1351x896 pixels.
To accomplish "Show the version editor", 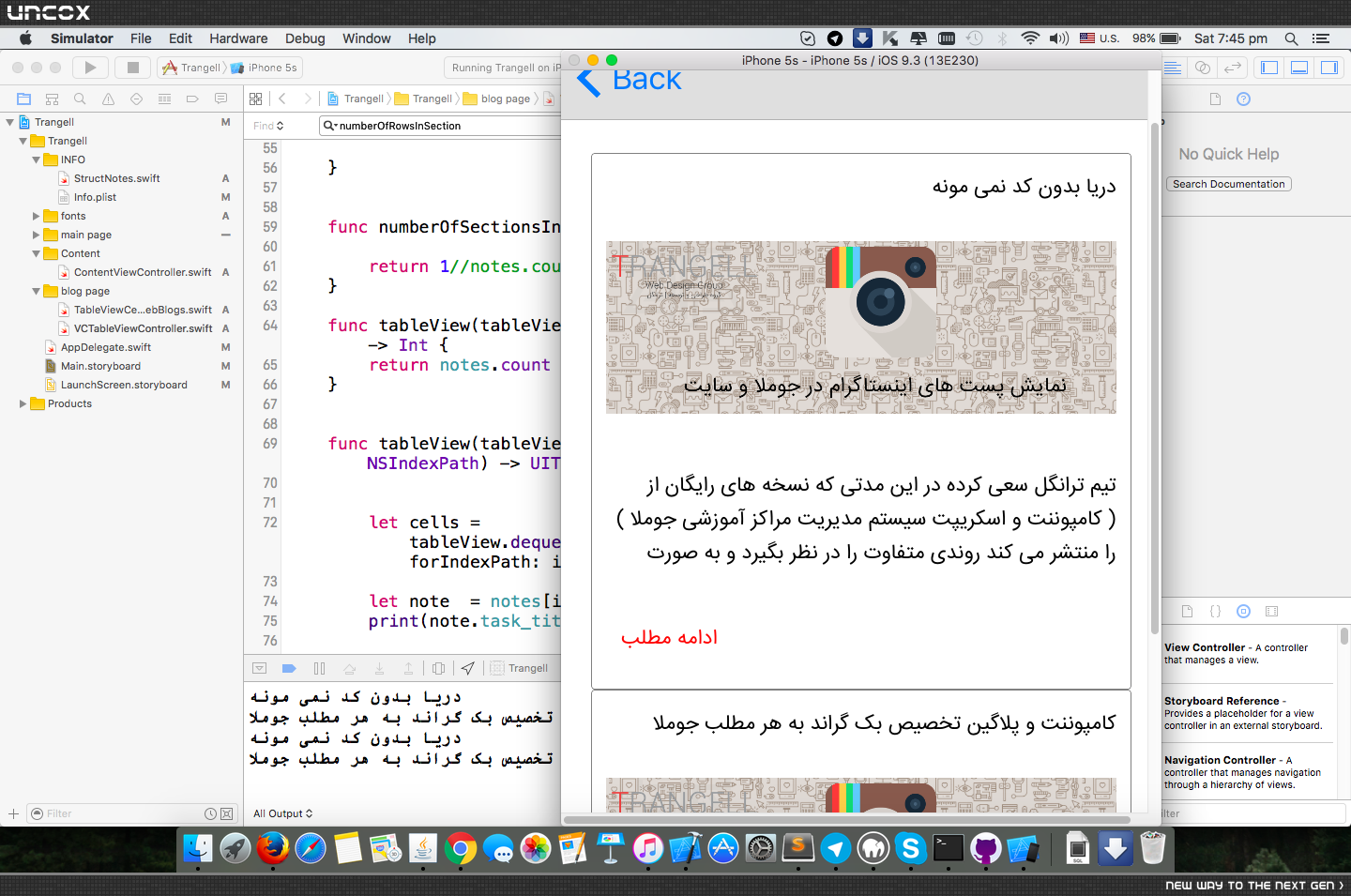I will [1233, 68].
